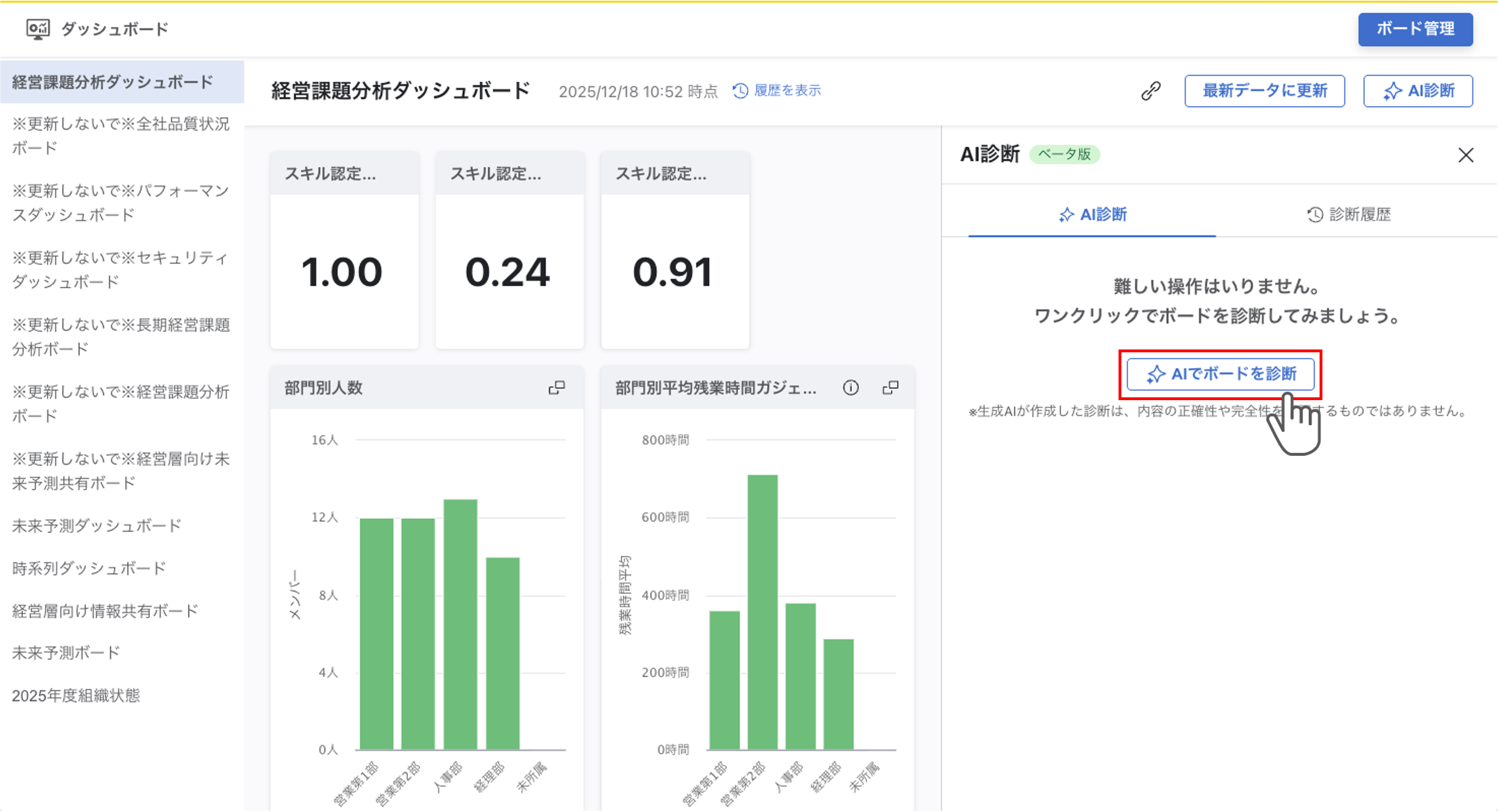Click the dashboard monitor icon in header
This screenshot has width=1498, height=812.
[38, 28]
